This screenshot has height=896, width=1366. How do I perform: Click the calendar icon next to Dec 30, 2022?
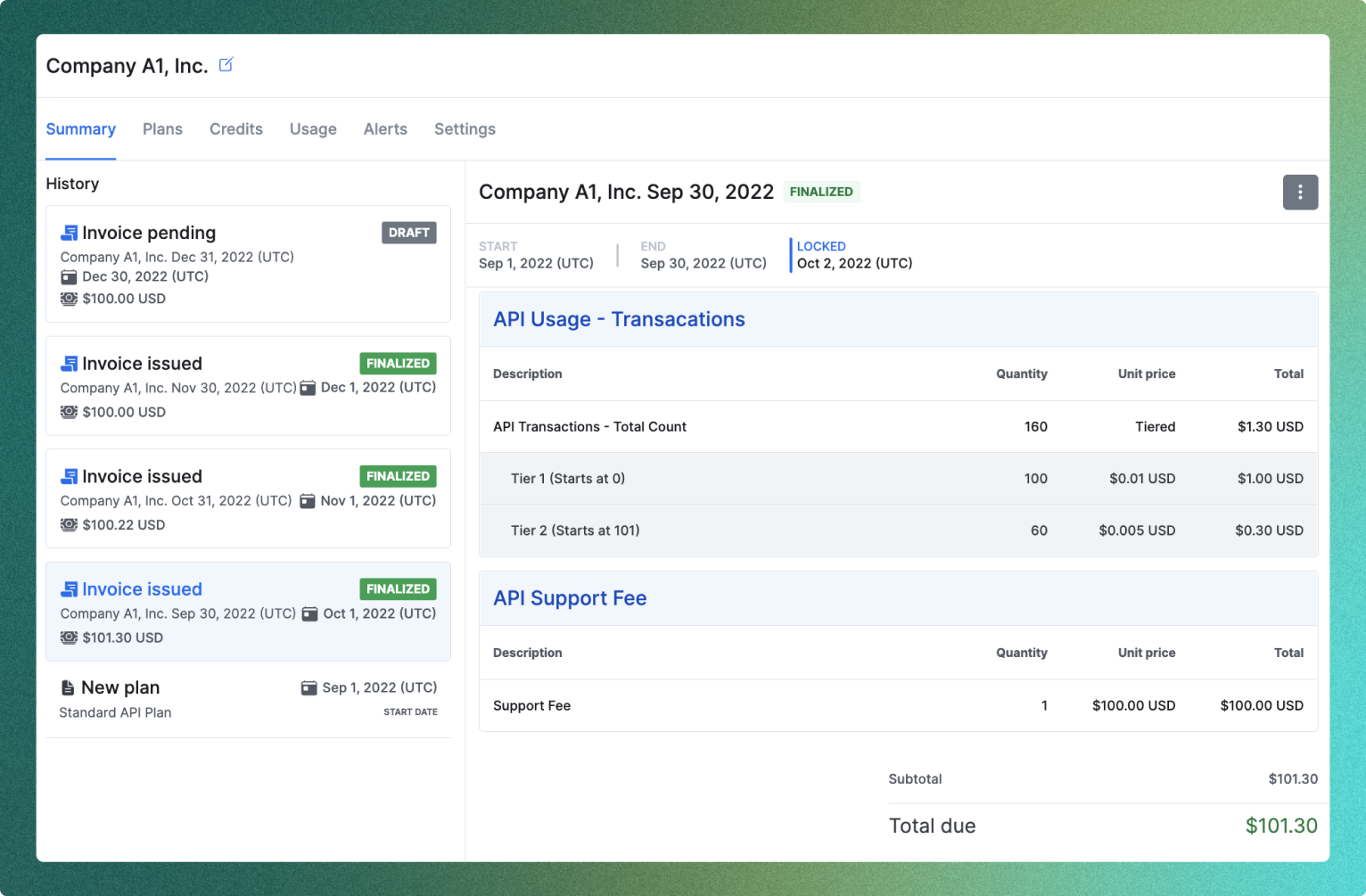pyautogui.click(x=69, y=276)
